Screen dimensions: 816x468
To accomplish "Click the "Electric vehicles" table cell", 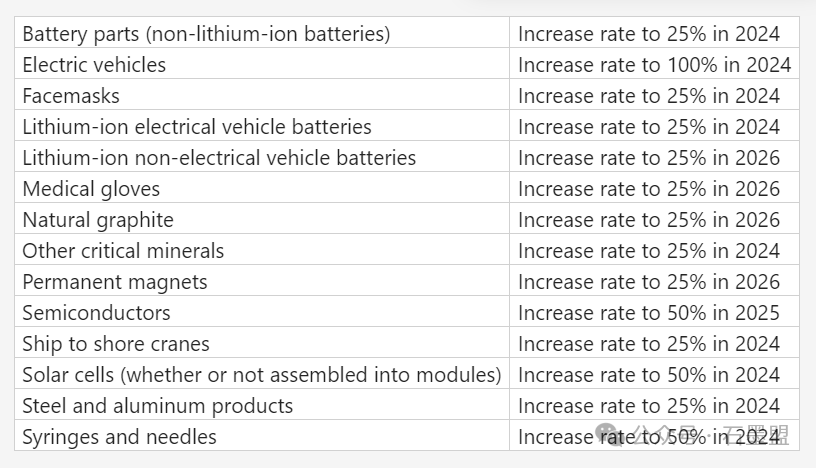I will pyautogui.click(x=94, y=65).
